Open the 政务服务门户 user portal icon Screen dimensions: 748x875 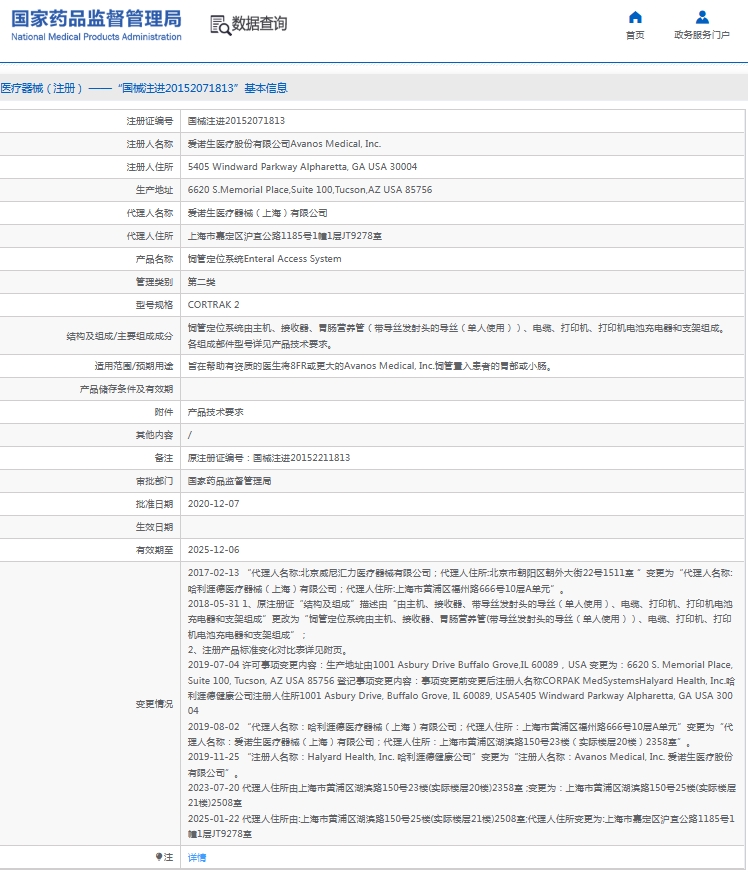pos(702,17)
